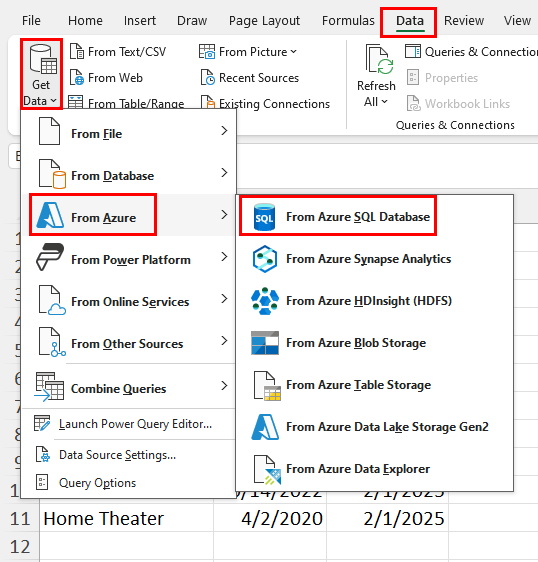Switch to the Review tab

point(464,21)
